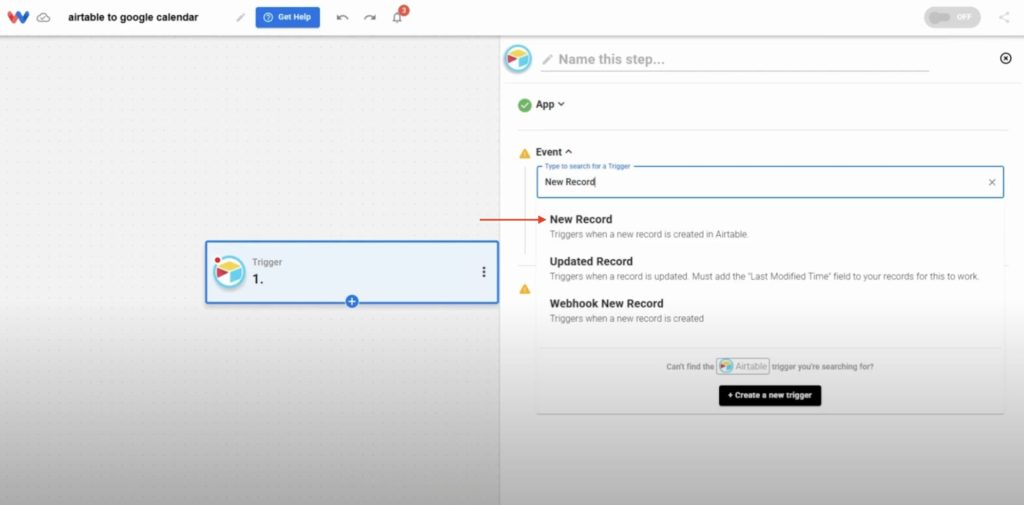Click the Airtable icon in panel header
The image size is (1024, 505).
tap(518, 59)
